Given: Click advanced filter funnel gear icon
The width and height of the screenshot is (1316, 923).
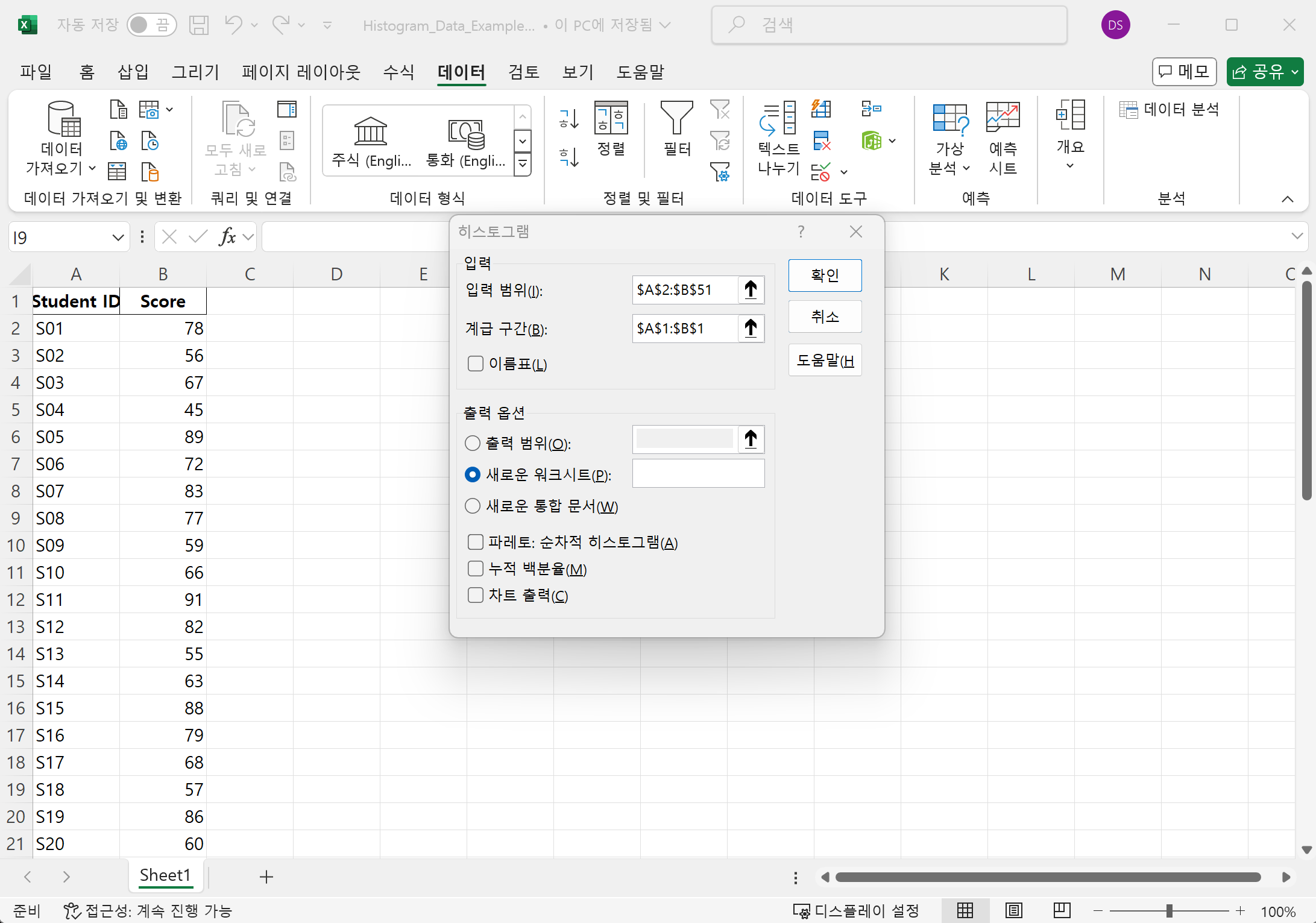Looking at the screenshot, I should click(x=720, y=172).
